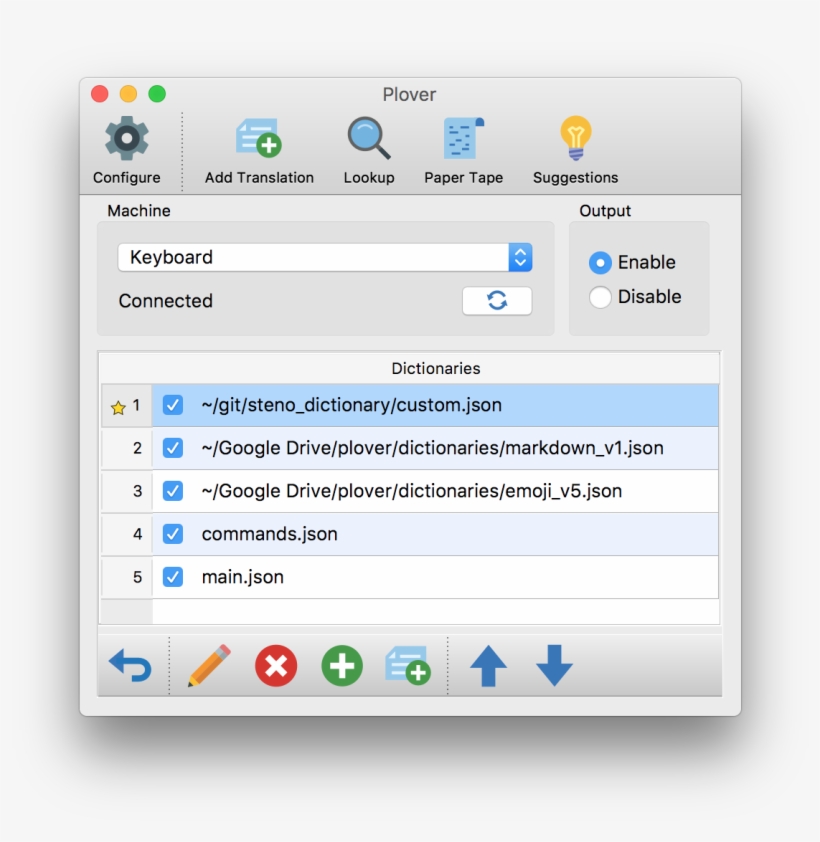Click row number 5 header
Screen dimensions: 820x842
pyautogui.click(x=127, y=577)
